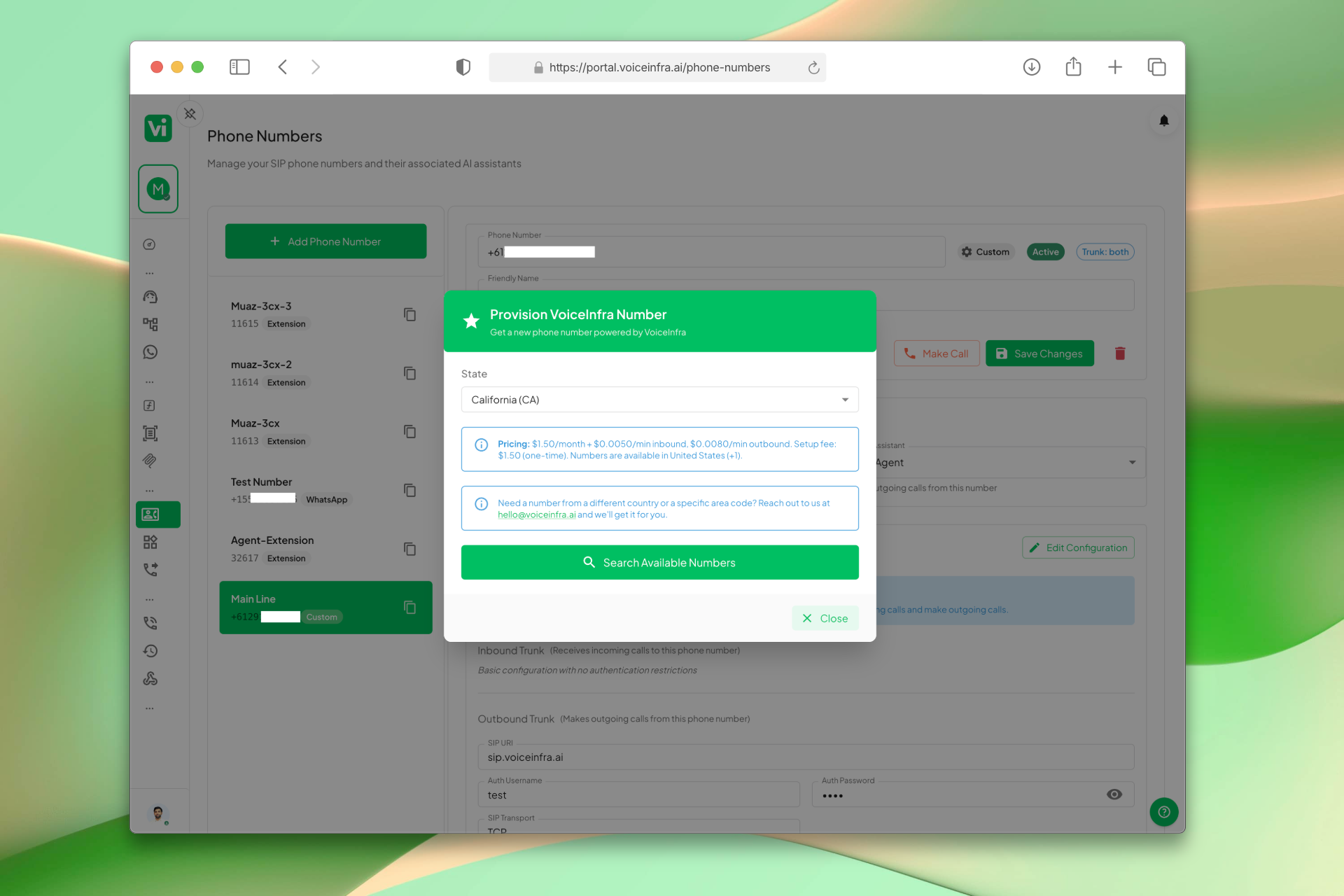Select the Test Number list entry
This screenshot has width=1344, height=896.
coord(325,490)
